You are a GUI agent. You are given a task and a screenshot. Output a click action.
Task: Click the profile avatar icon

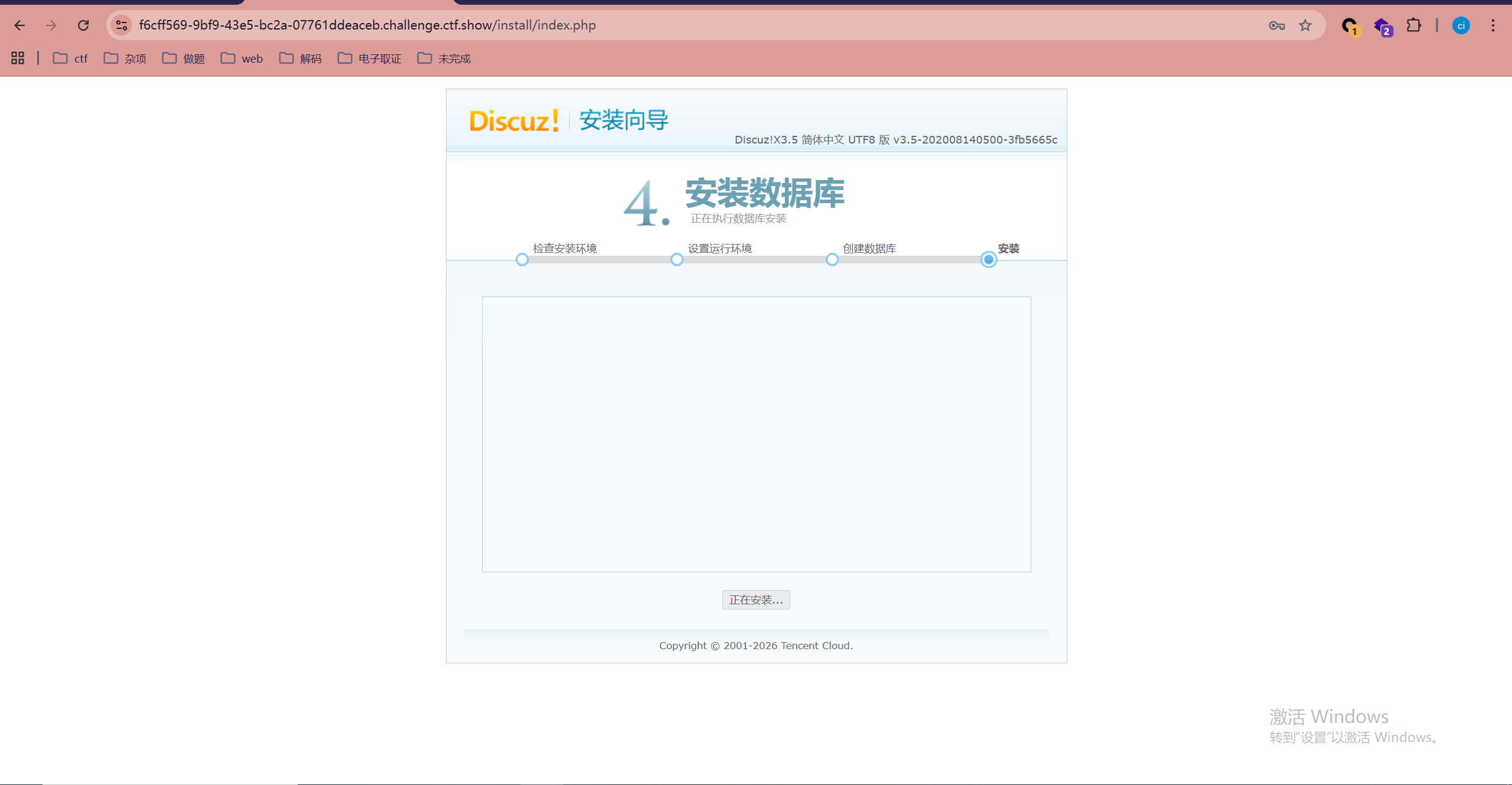coord(1461,25)
